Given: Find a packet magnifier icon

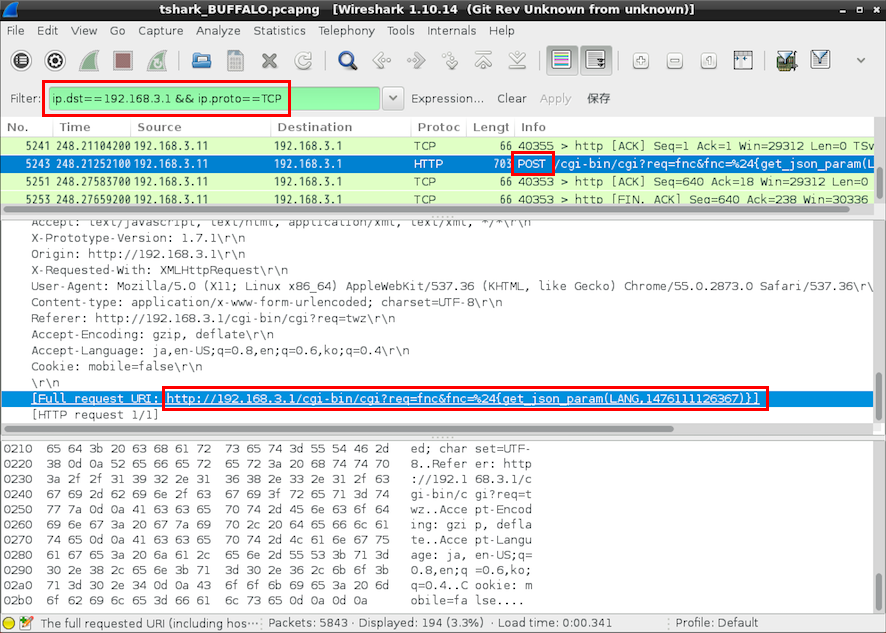Looking at the screenshot, I should (x=348, y=60).
